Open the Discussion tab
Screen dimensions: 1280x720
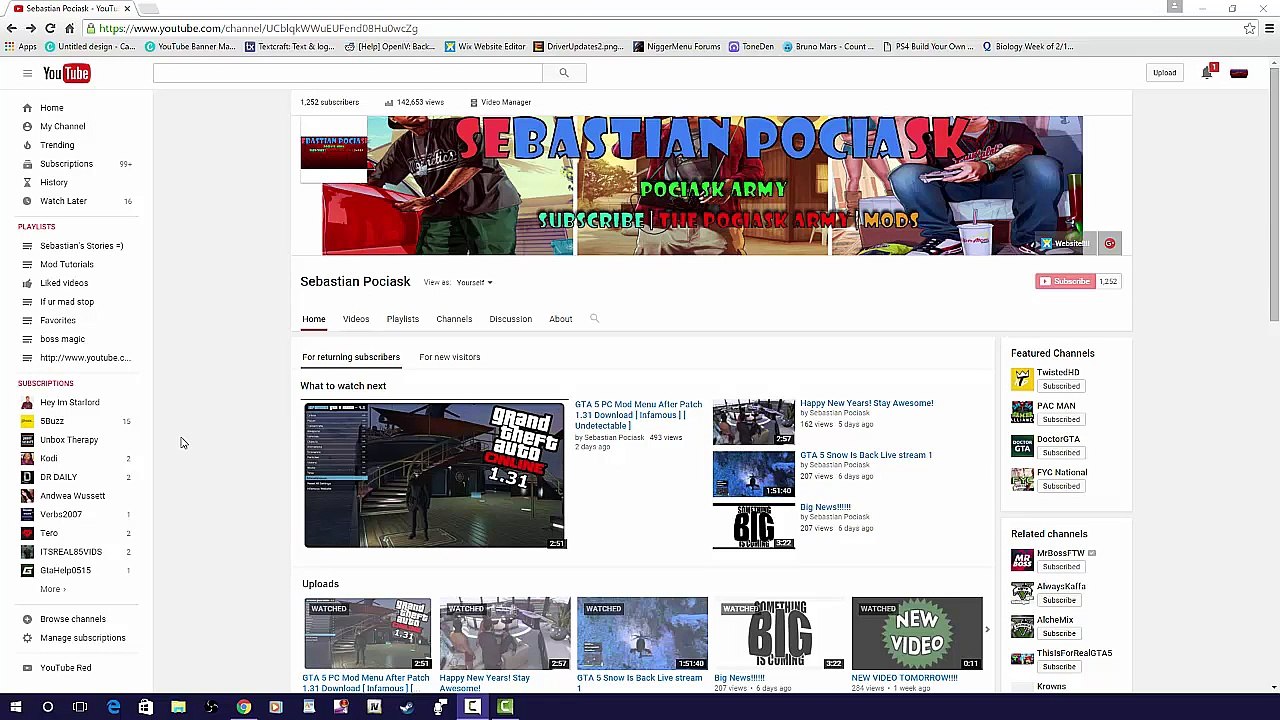click(511, 319)
